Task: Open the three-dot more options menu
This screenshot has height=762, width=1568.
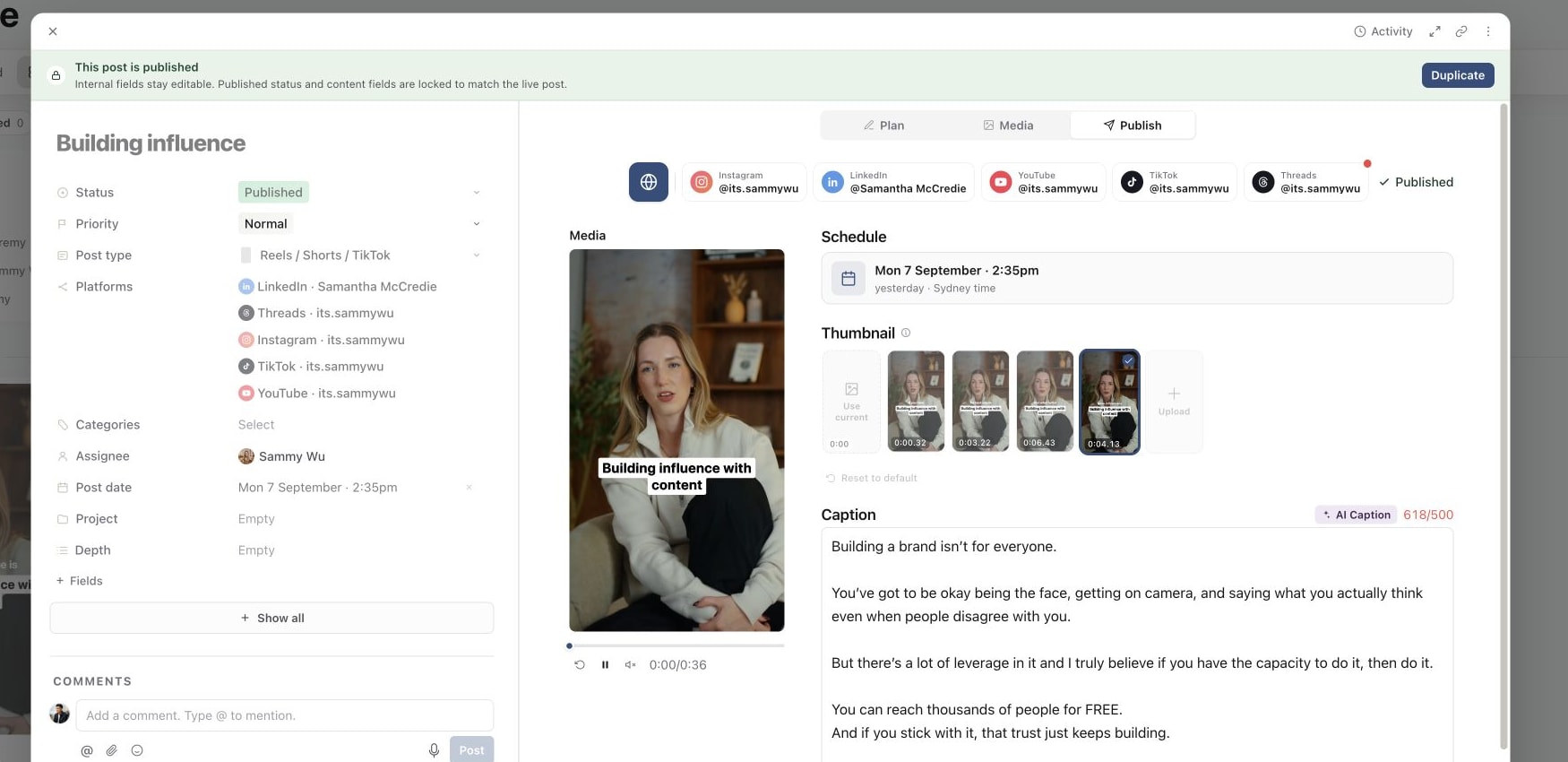Action: pos(1488,31)
